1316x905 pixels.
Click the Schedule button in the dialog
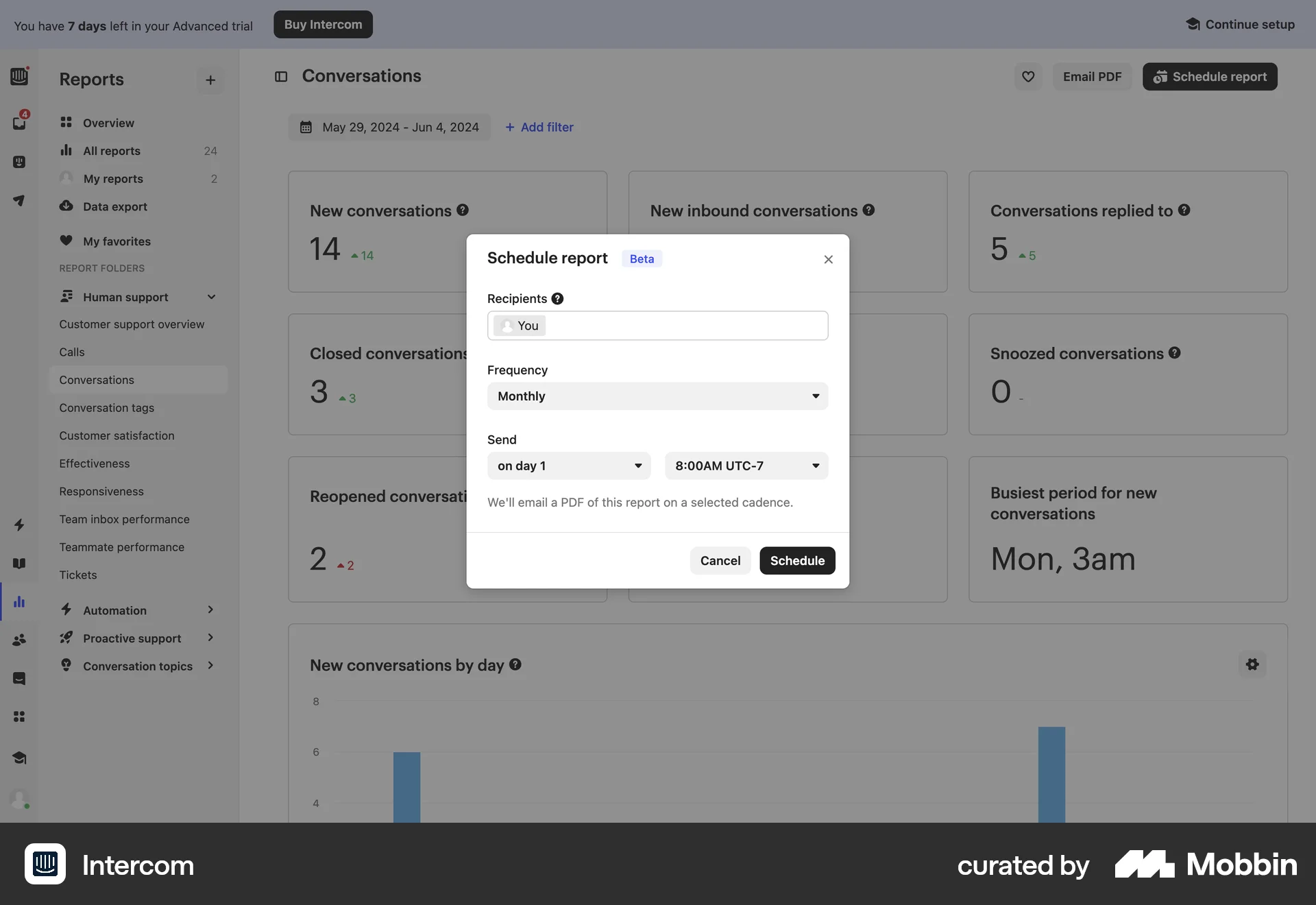tap(796, 560)
